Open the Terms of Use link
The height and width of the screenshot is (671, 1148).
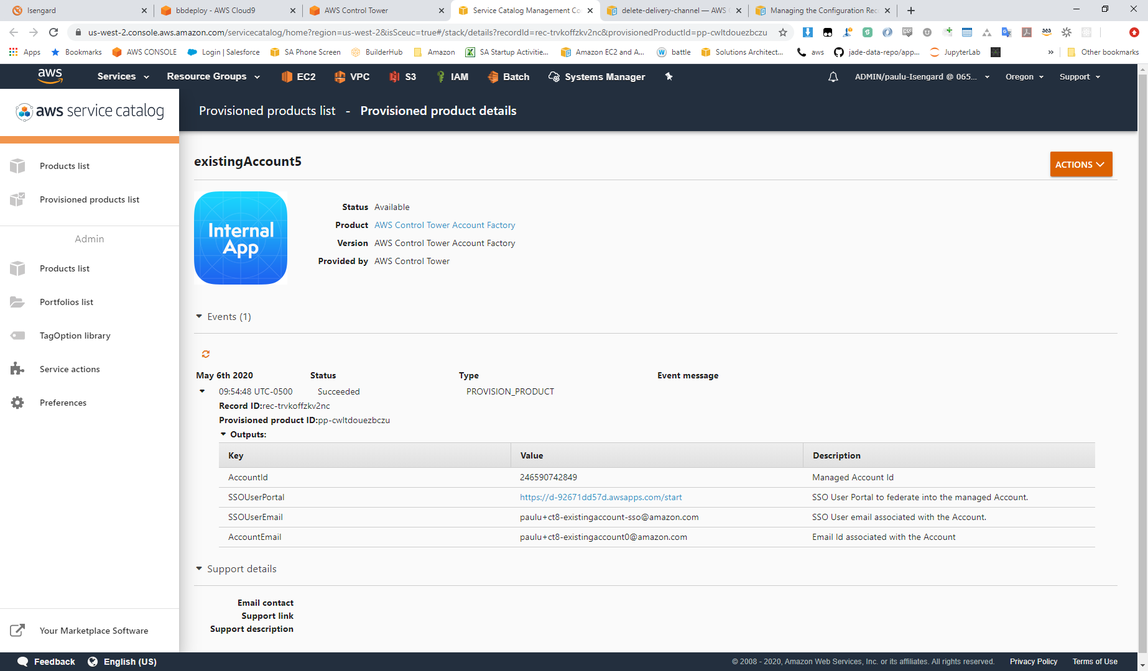[1095, 661]
